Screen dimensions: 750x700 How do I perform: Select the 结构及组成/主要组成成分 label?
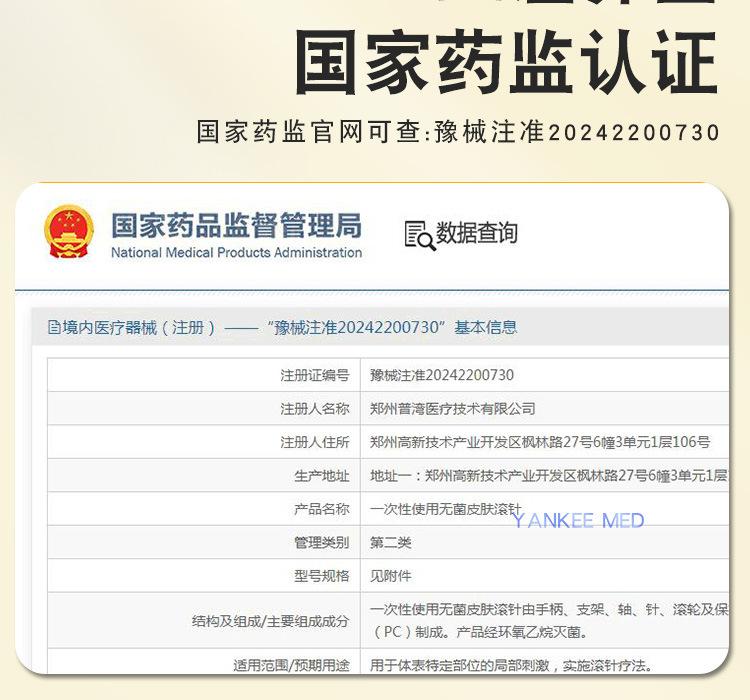271,621
